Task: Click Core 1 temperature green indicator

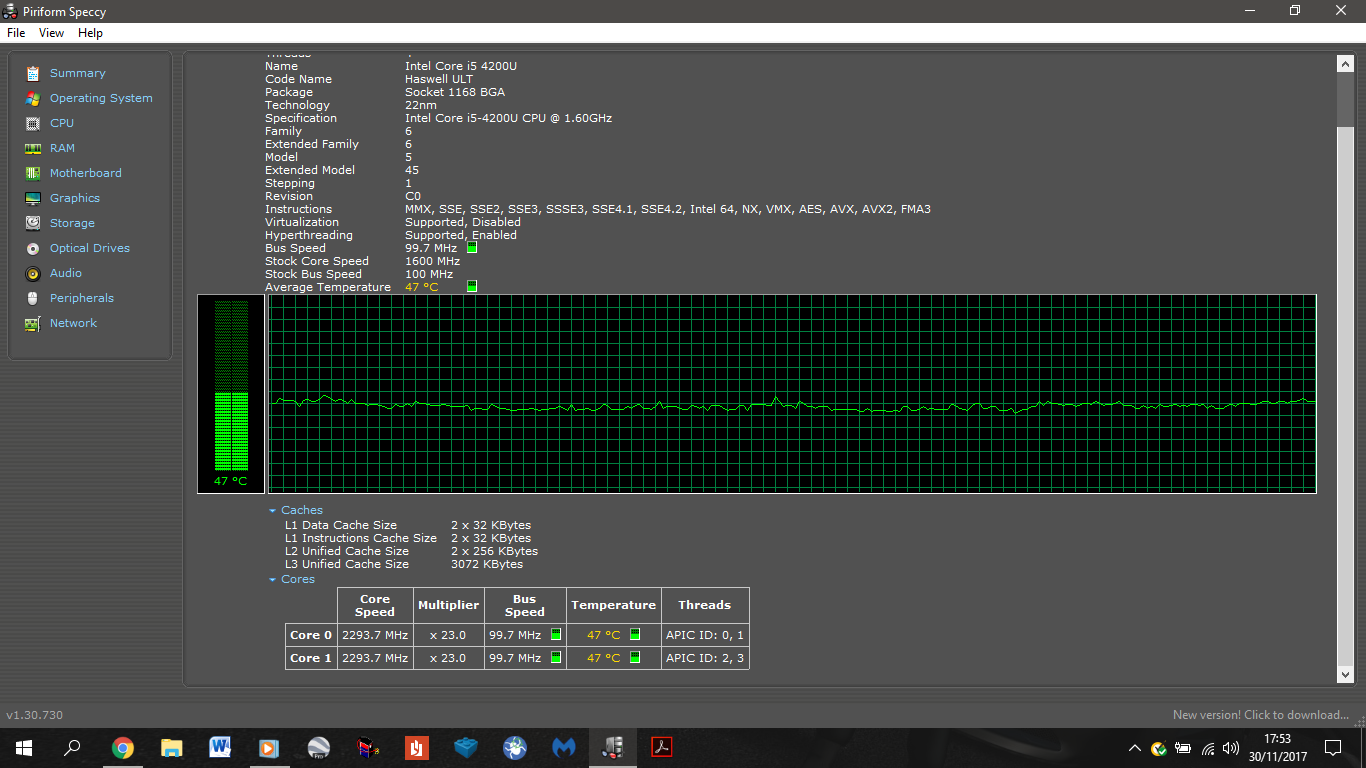Action: [x=634, y=657]
